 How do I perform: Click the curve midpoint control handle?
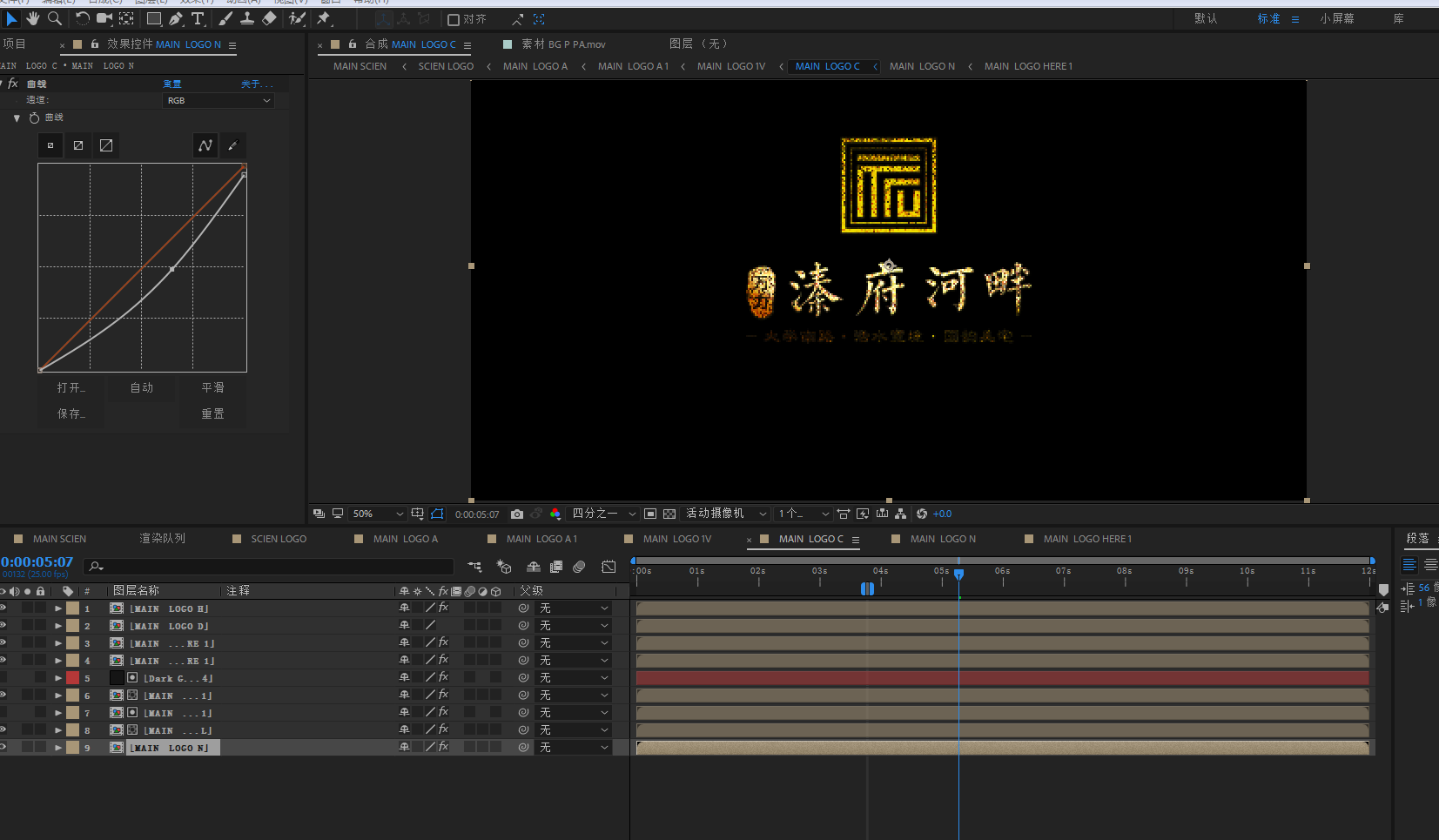pyautogui.click(x=171, y=269)
